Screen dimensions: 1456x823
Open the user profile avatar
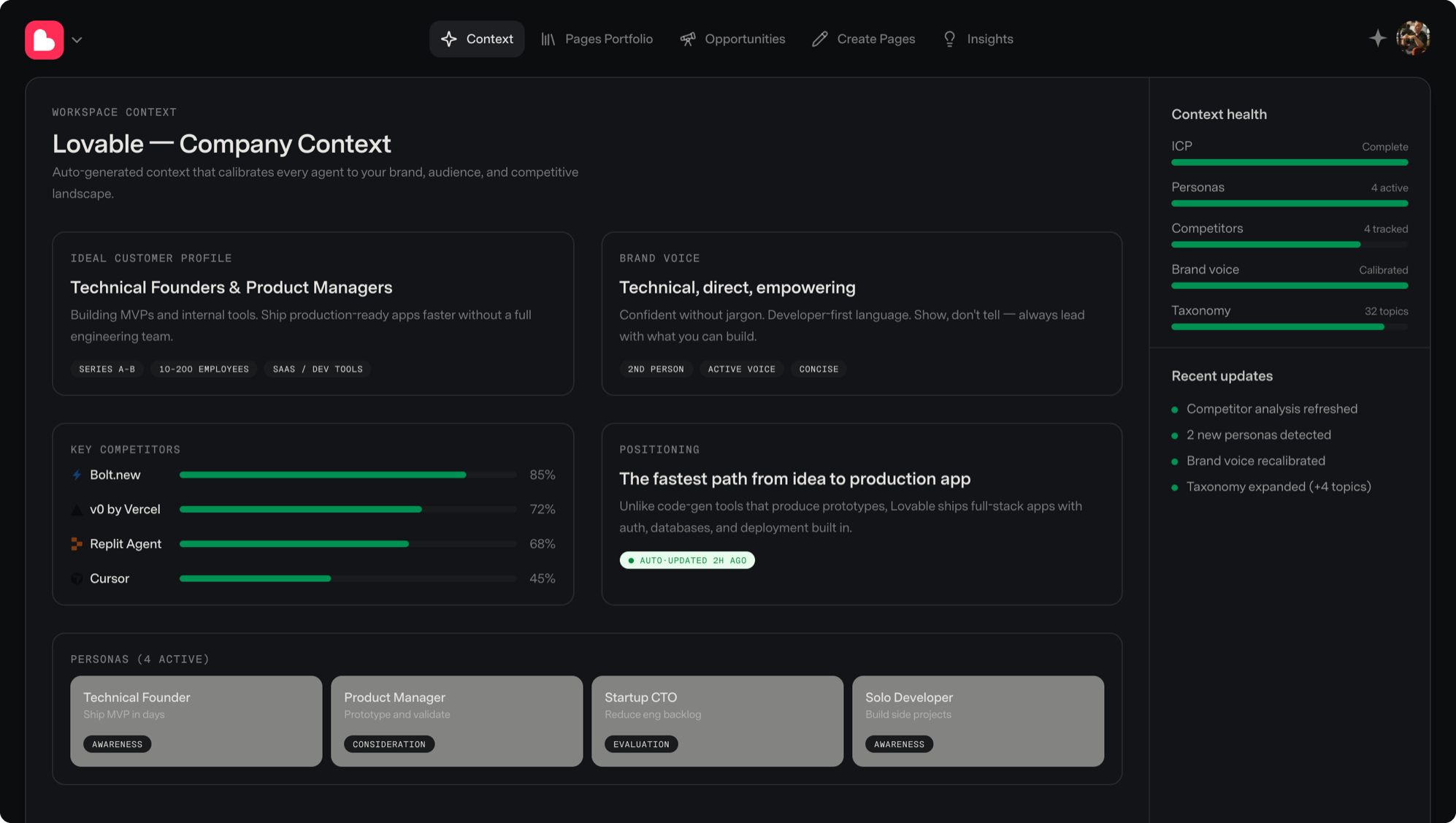point(1413,38)
